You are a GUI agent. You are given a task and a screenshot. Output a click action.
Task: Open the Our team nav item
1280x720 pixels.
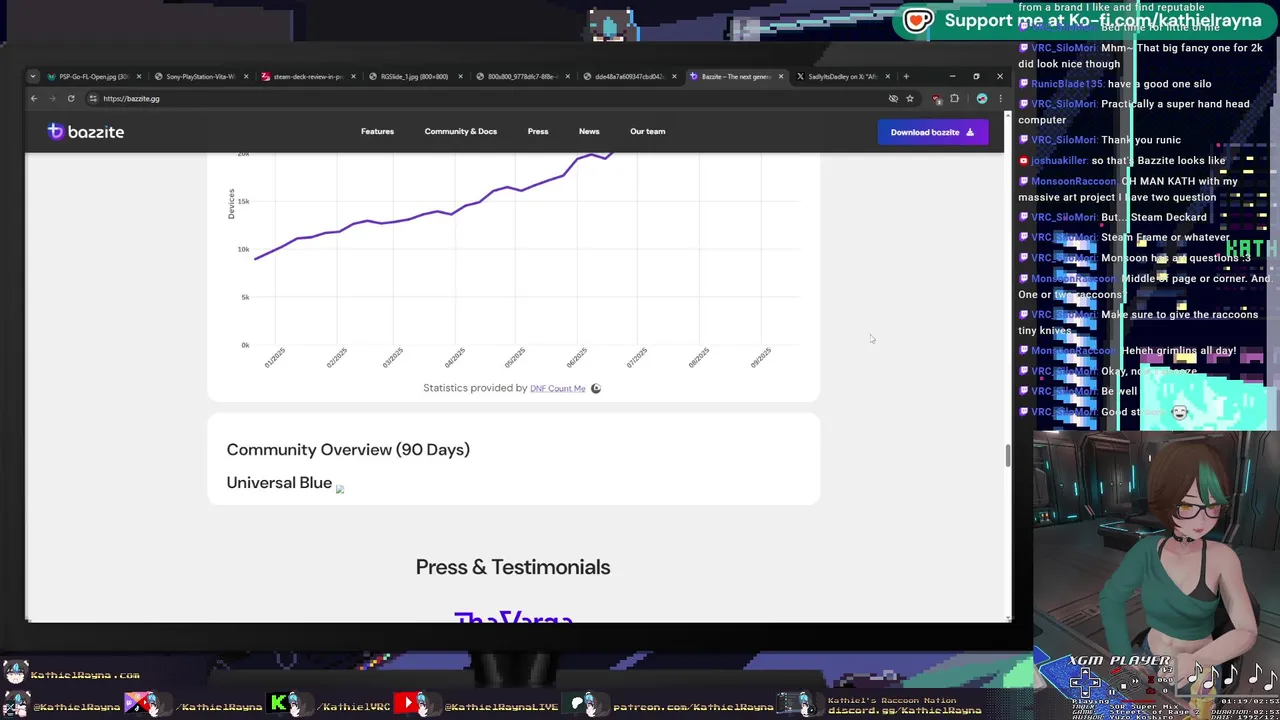[647, 131]
